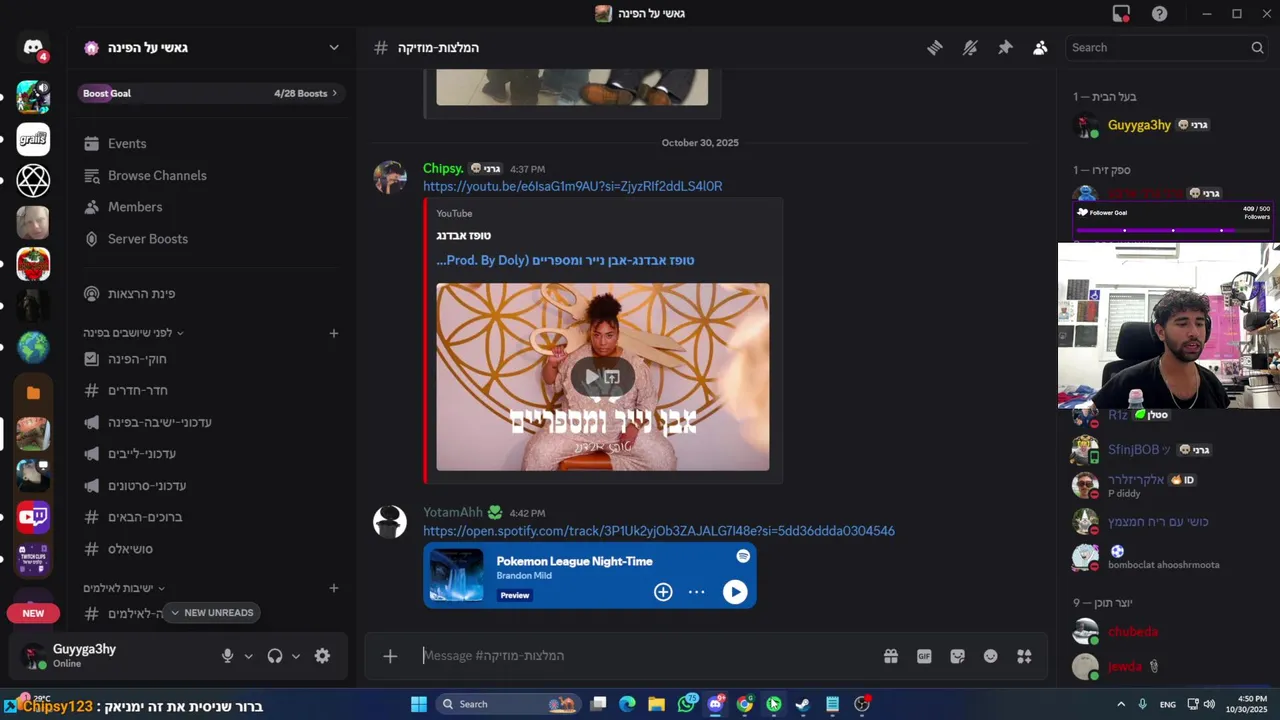The height and width of the screenshot is (720, 1280).
Task: Open Windows Start menu
Action: click(419, 704)
